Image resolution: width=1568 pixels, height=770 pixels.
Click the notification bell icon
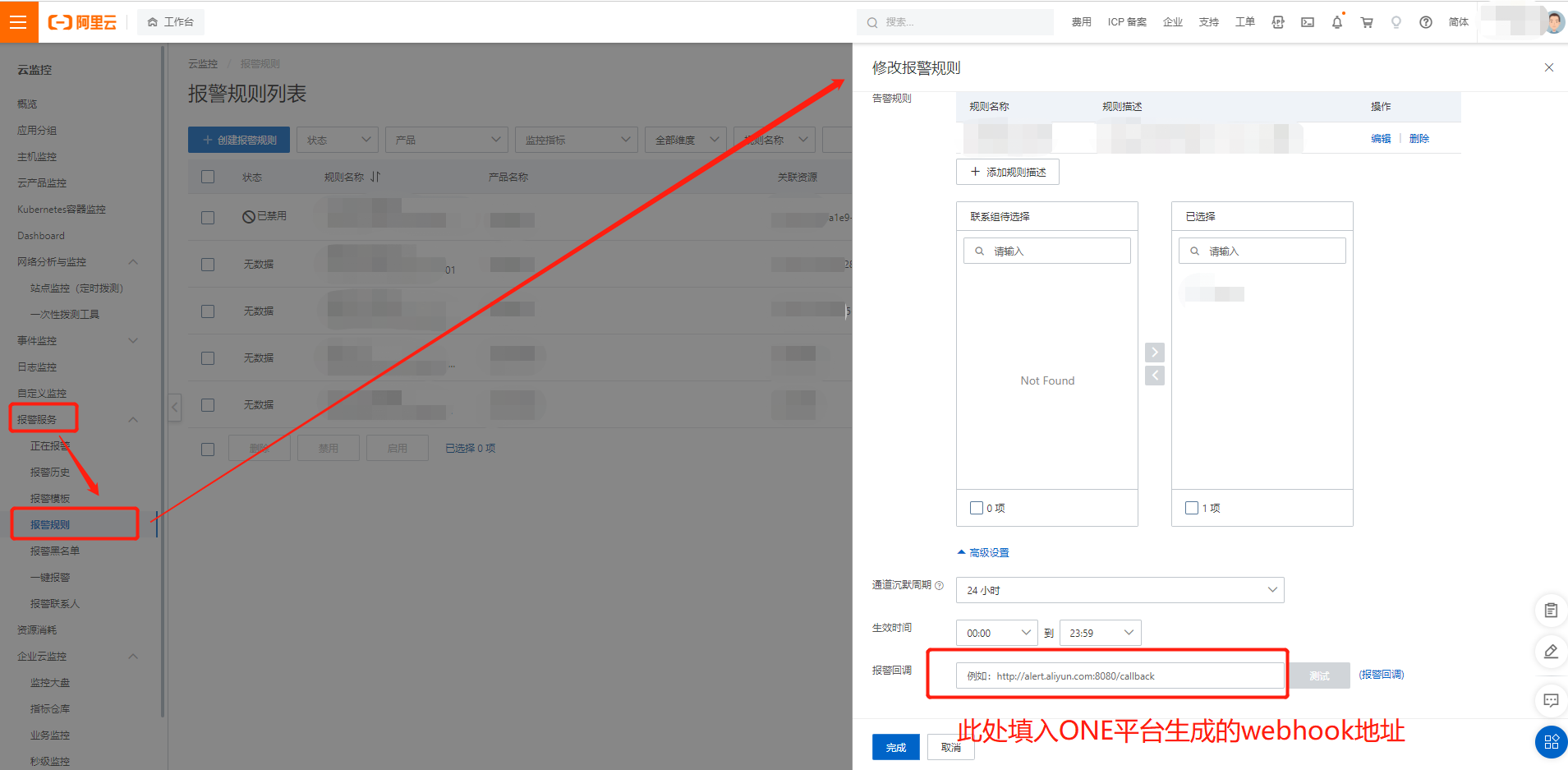(1336, 22)
